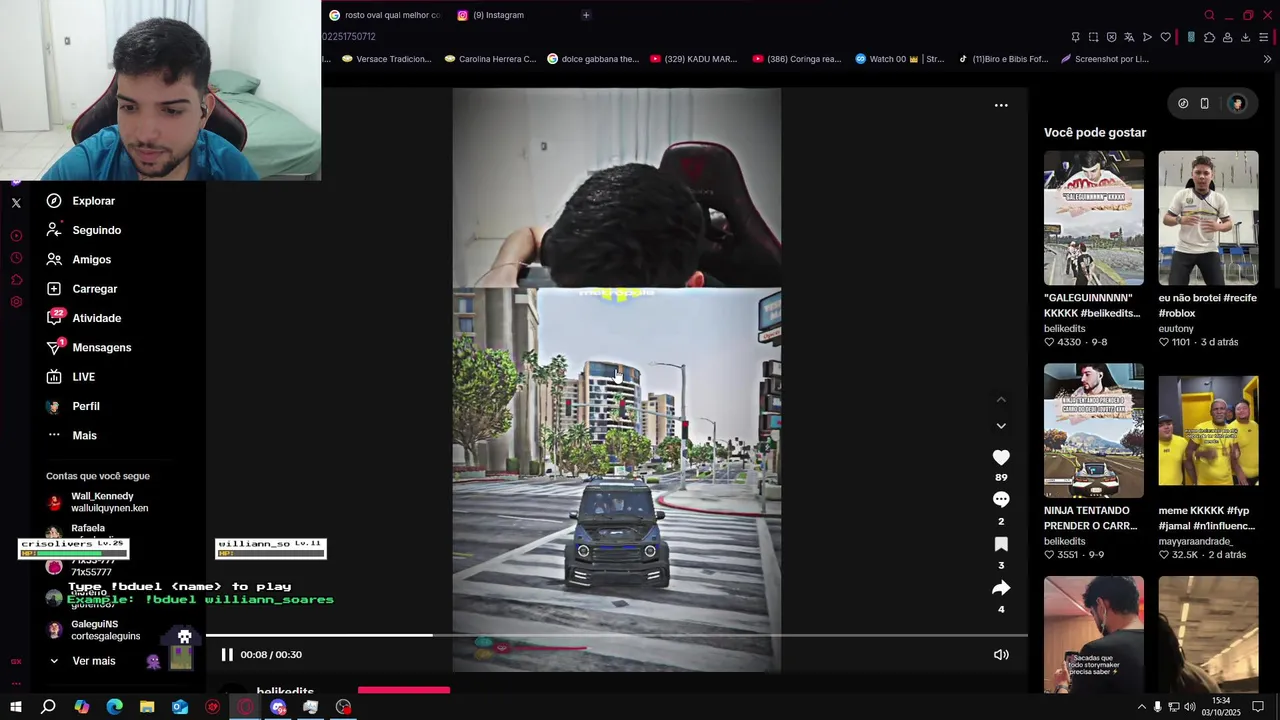Click the belikedits creator name below video
This screenshot has height=720, width=1280.
(285, 690)
